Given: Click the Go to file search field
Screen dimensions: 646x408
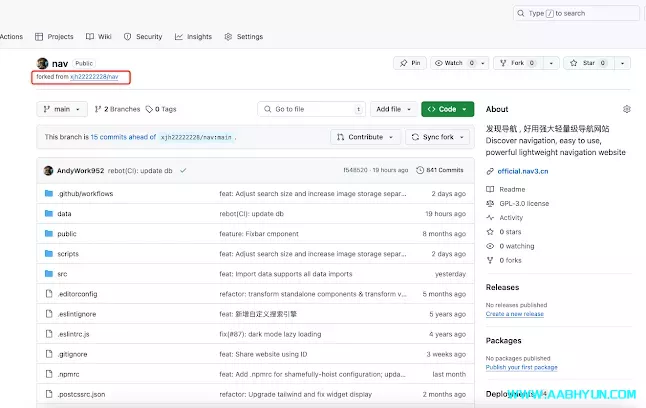Looking at the screenshot, I should (x=312, y=109).
